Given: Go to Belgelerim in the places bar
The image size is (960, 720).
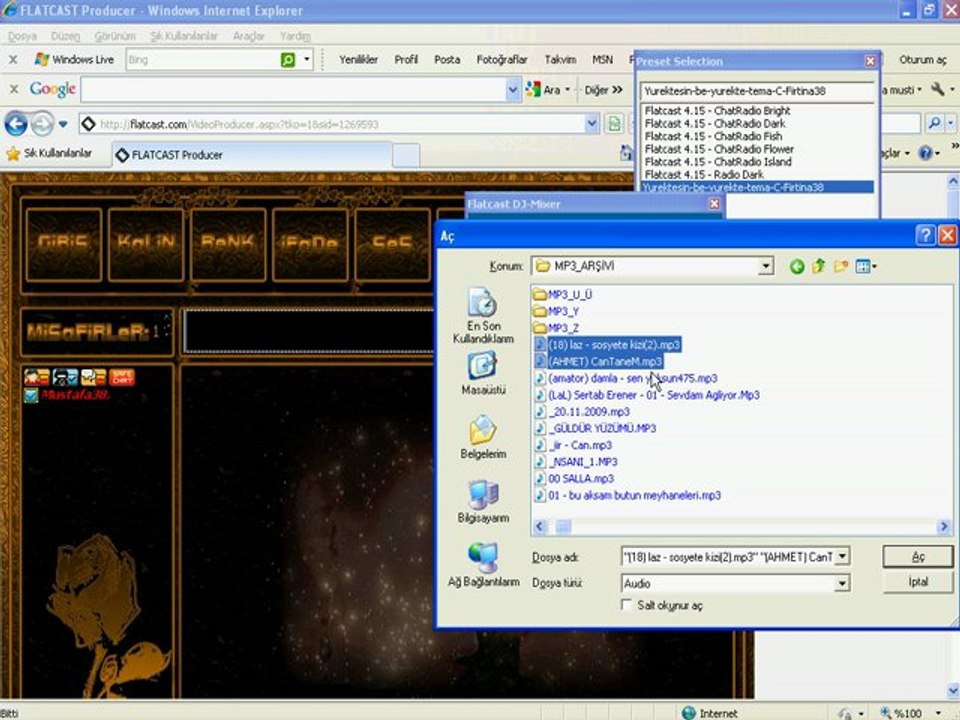Looking at the screenshot, I should (x=482, y=438).
